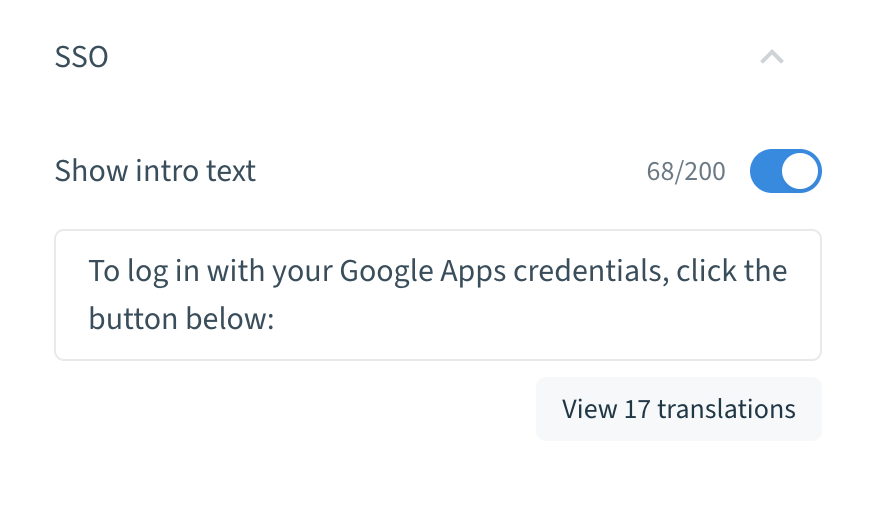Click the word "translations" on the button

(x=726, y=409)
